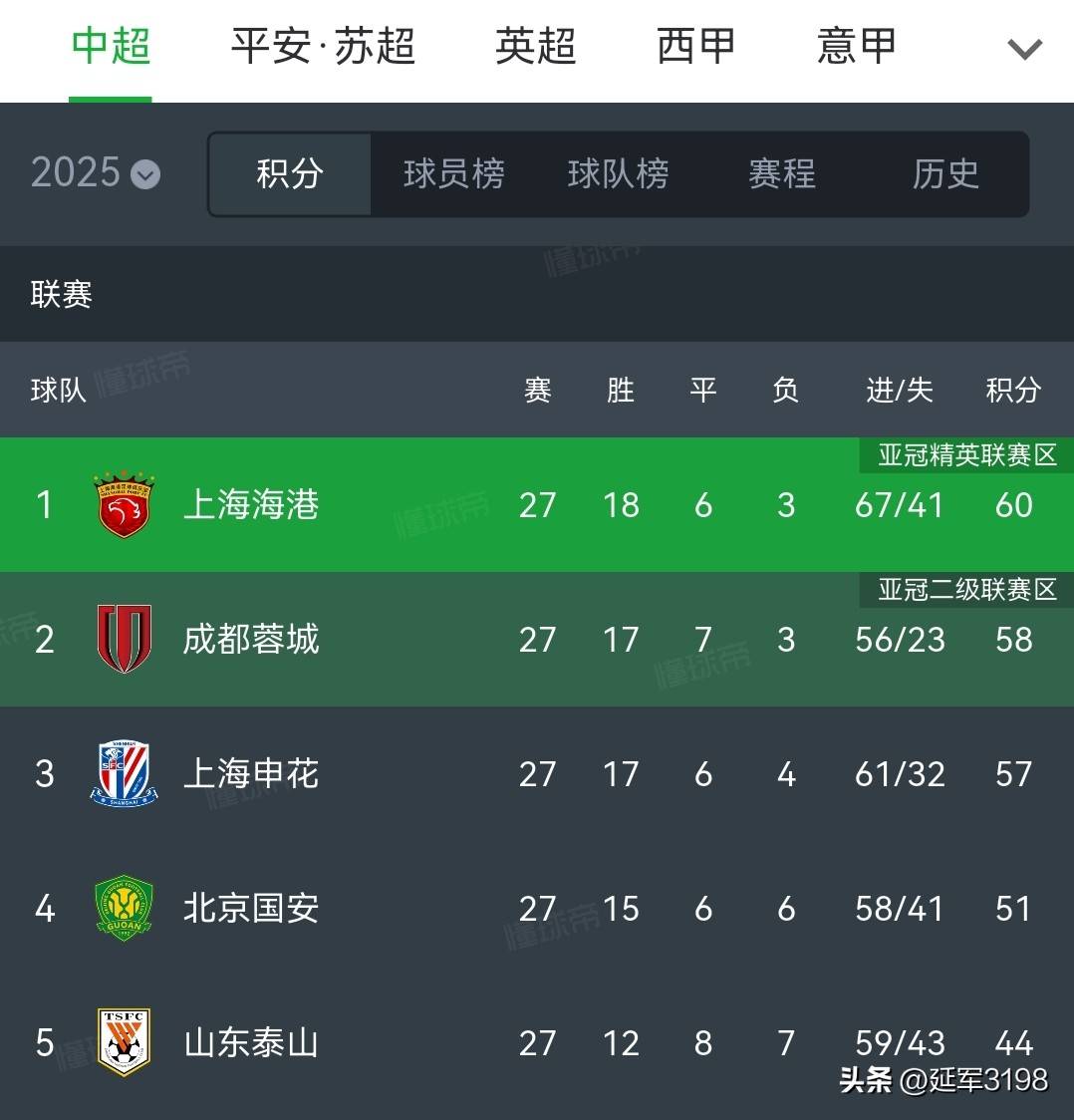Click the 积分 points column header
Viewport: 1074px width, 1120px height.
[x=1012, y=390]
